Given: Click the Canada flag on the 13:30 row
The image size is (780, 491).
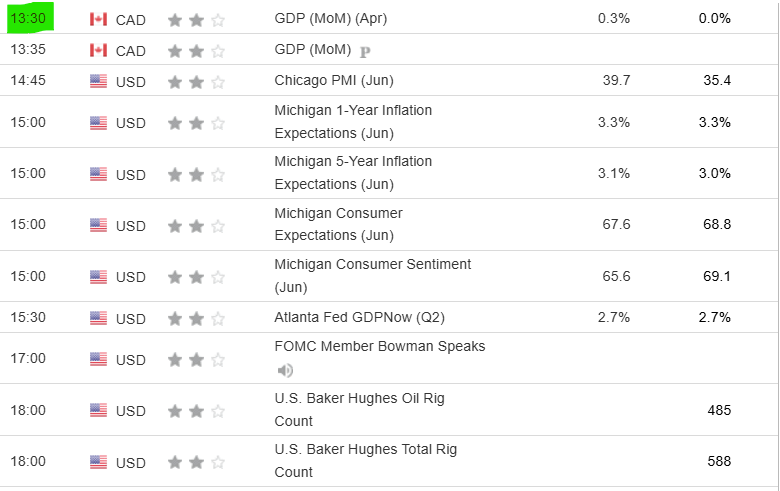Looking at the screenshot, I should click(98, 20).
